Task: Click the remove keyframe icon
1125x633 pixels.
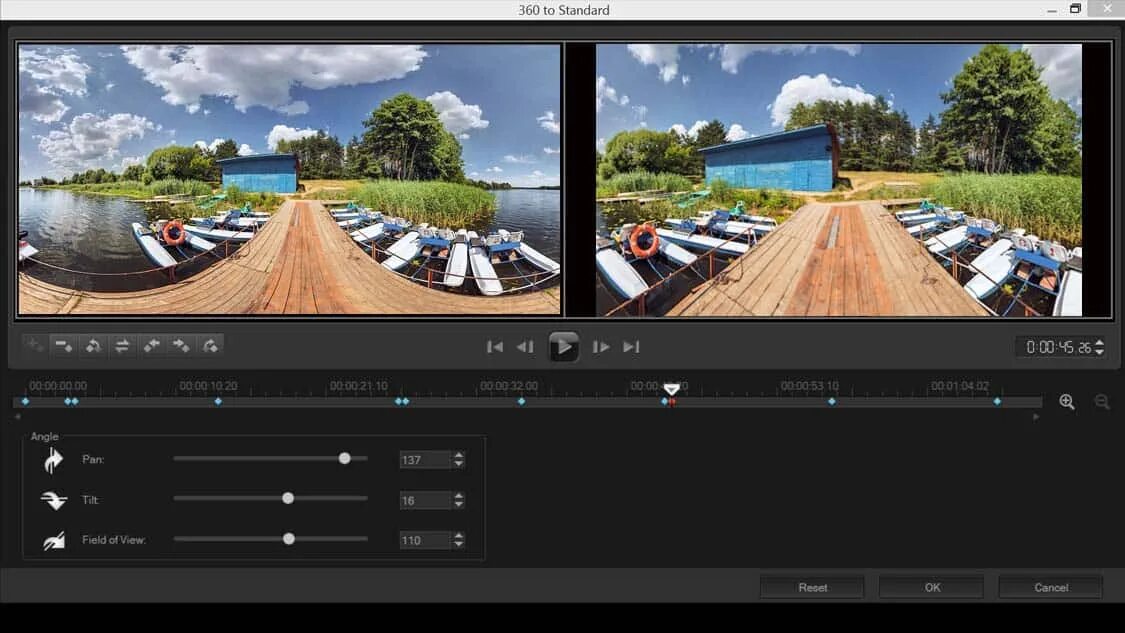Action: coord(64,346)
